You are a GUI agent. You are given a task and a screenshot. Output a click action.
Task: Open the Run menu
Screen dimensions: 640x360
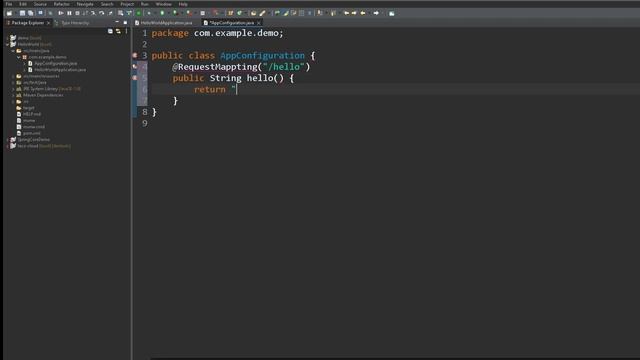point(144,4)
